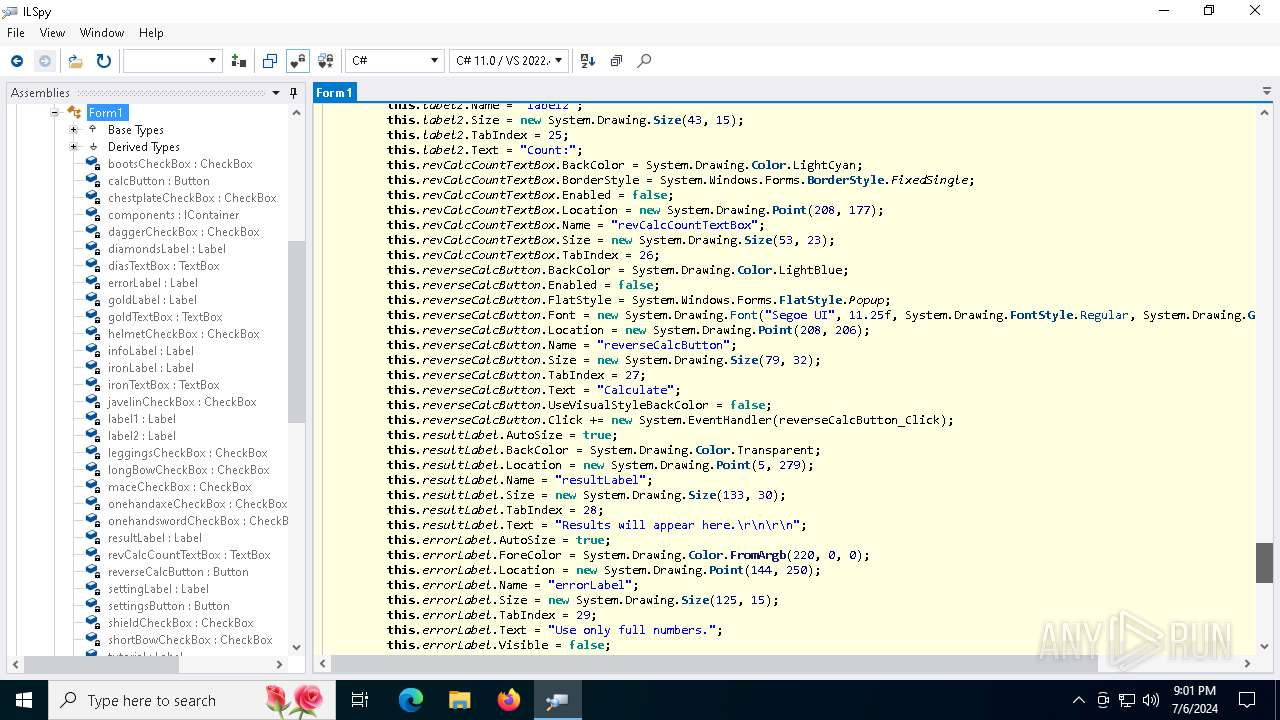Viewport: 1280px width, 720px height.
Task: Open the File menu
Action: coord(16,33)
